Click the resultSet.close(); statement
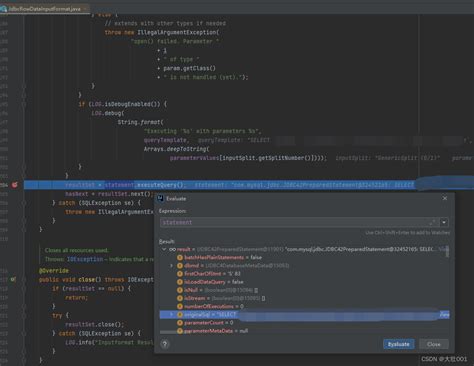The width and height of the screenshot is (474, 366). click(x=95, y=324)
